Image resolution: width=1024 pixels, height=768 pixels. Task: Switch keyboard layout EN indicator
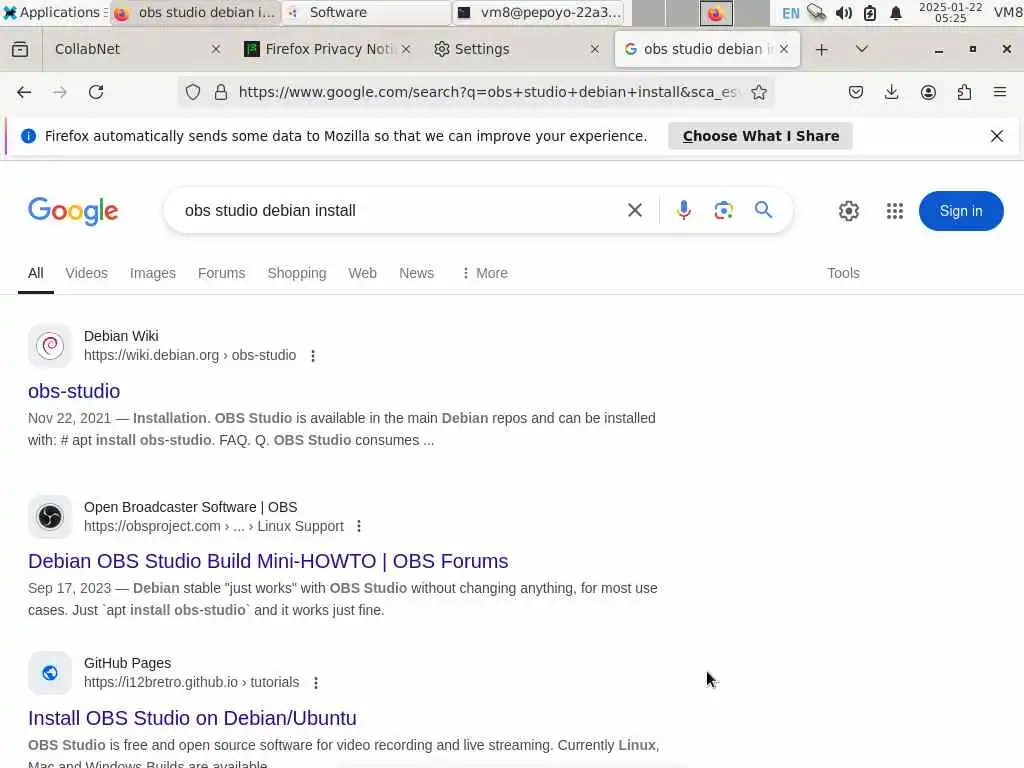(x=790, y=13)
